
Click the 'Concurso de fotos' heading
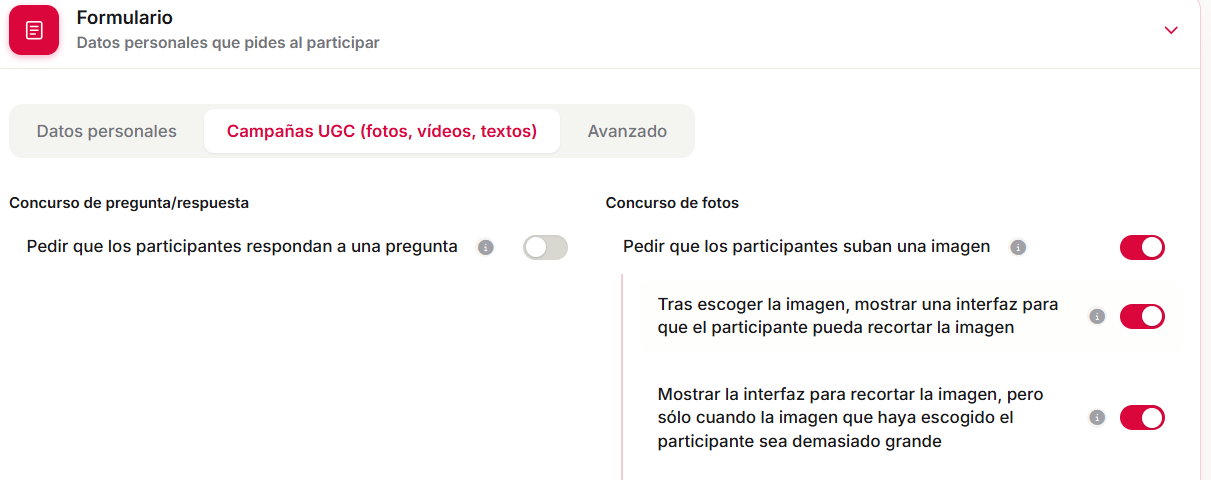[672, 203]
